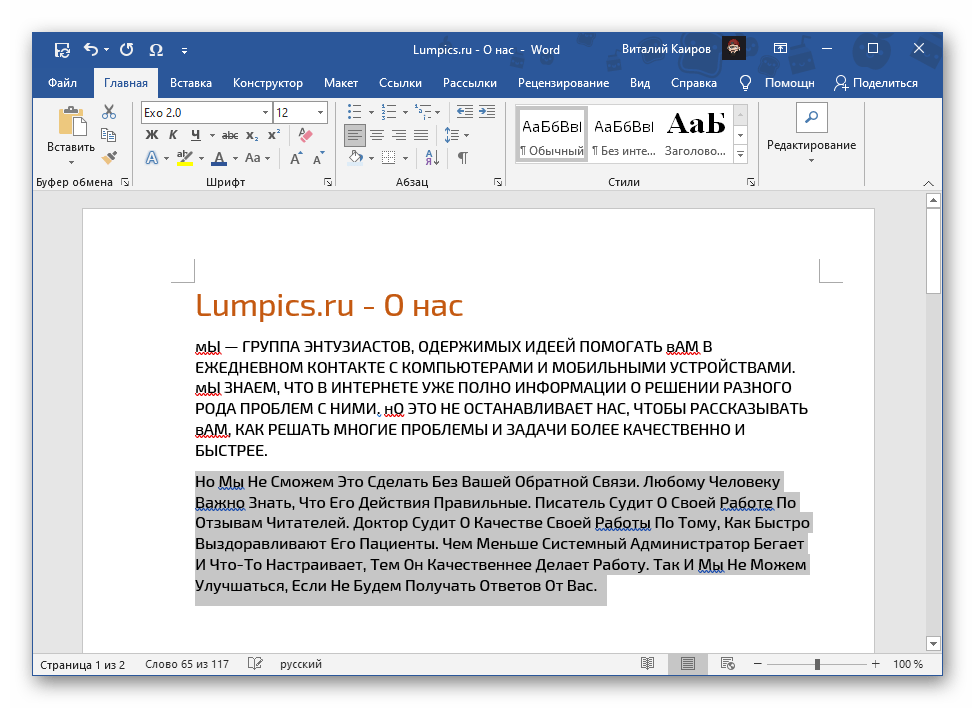Toggle italic formatting
Viewport: 975px width, 708px height.
(x=173, y=133)
